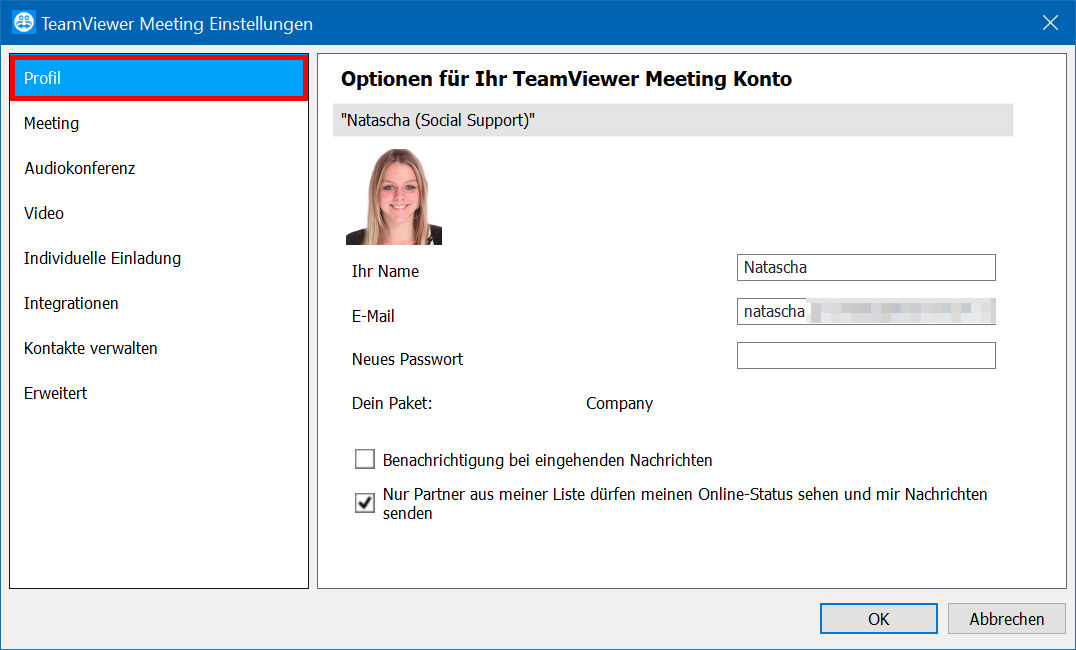Open Kontakte verwalten section
1076x650 pixels.
(x=159, y=348)
